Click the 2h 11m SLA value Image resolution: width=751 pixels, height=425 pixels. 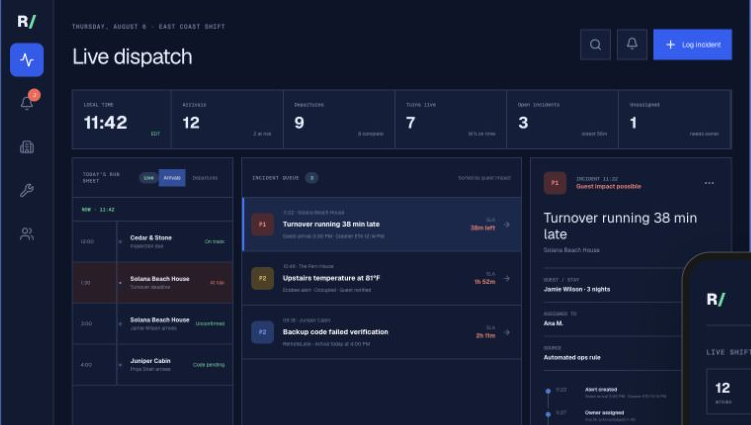coord(486,336)
